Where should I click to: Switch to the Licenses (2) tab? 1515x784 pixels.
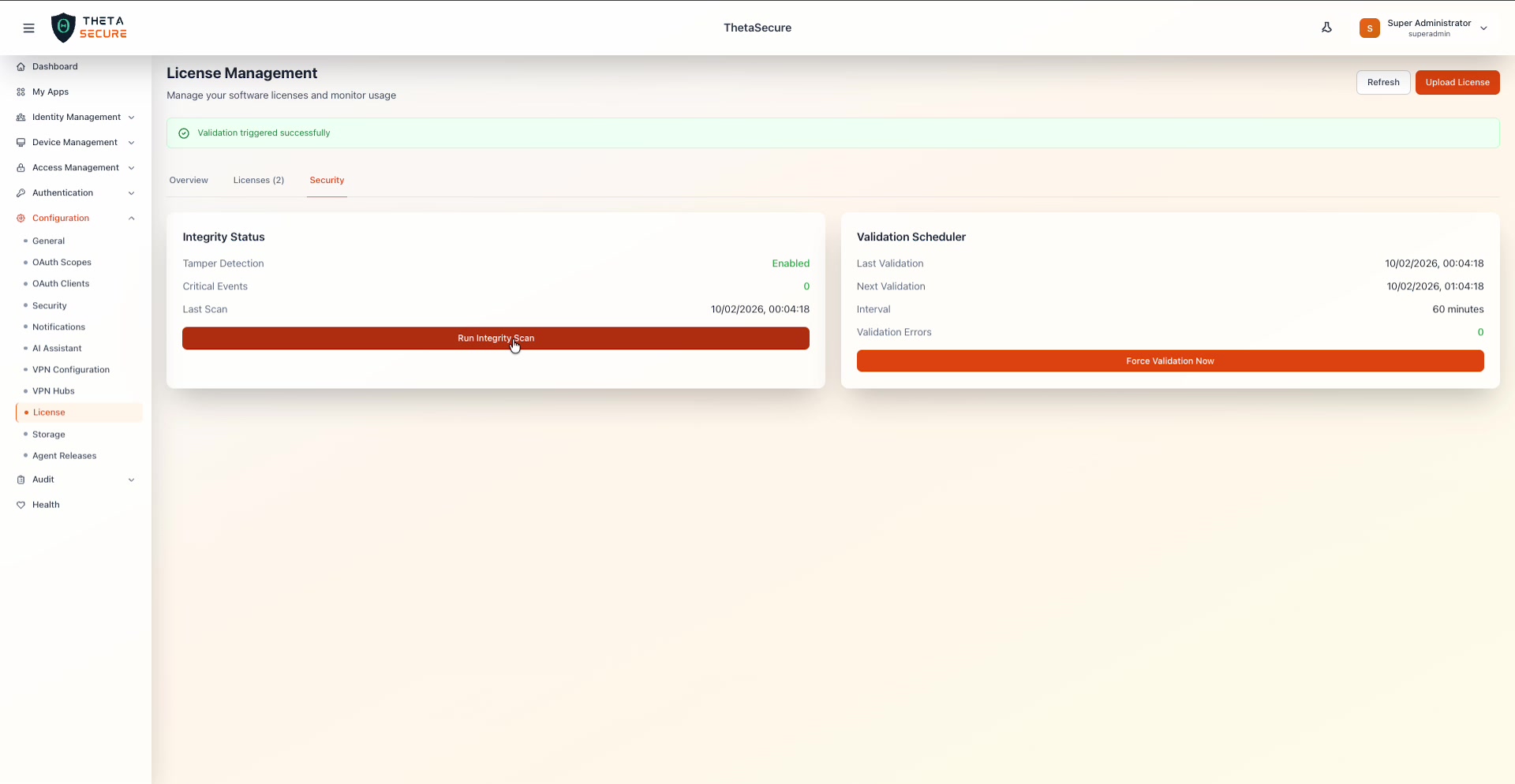[258, 181]
